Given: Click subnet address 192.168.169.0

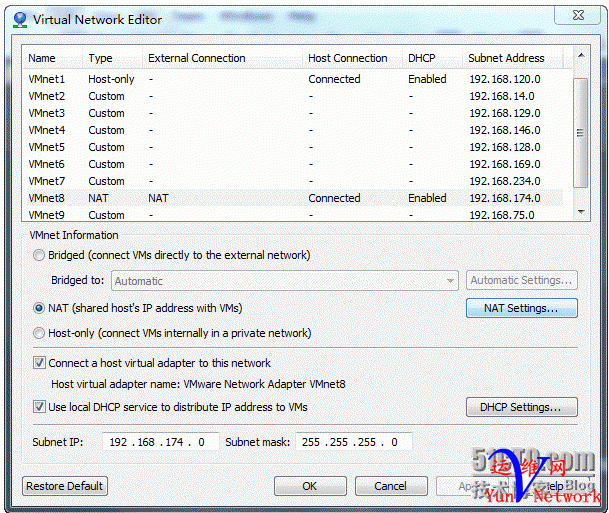Looking at the screenshot, I should pos(505,164).
